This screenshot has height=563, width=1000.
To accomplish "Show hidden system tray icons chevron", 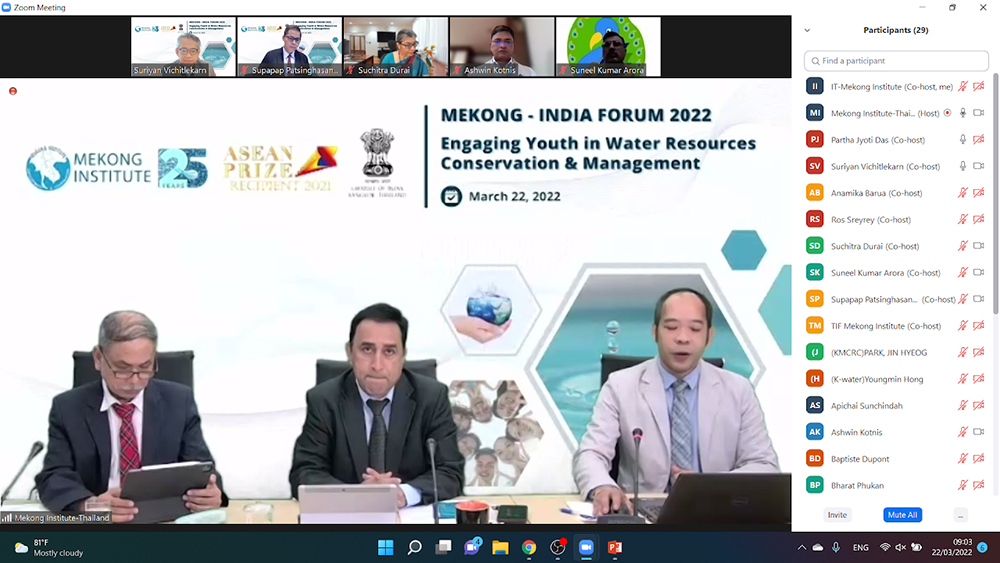I will pyautogui.click(x=802, y=547).
